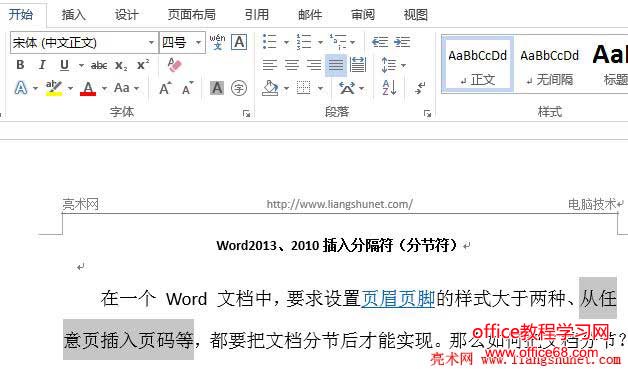Open Text Effects (glowing A)
628x369 pixels.
21,88
